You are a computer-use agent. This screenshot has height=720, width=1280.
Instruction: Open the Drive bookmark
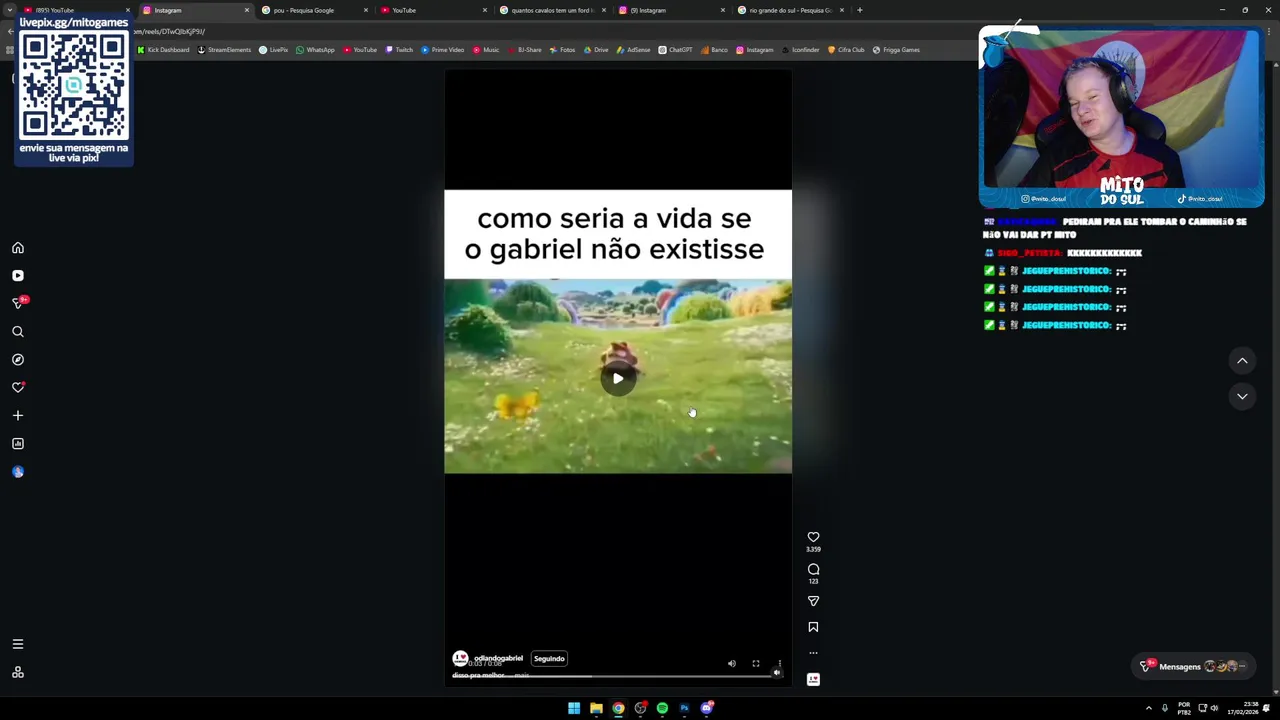click(x=595, y=50)
